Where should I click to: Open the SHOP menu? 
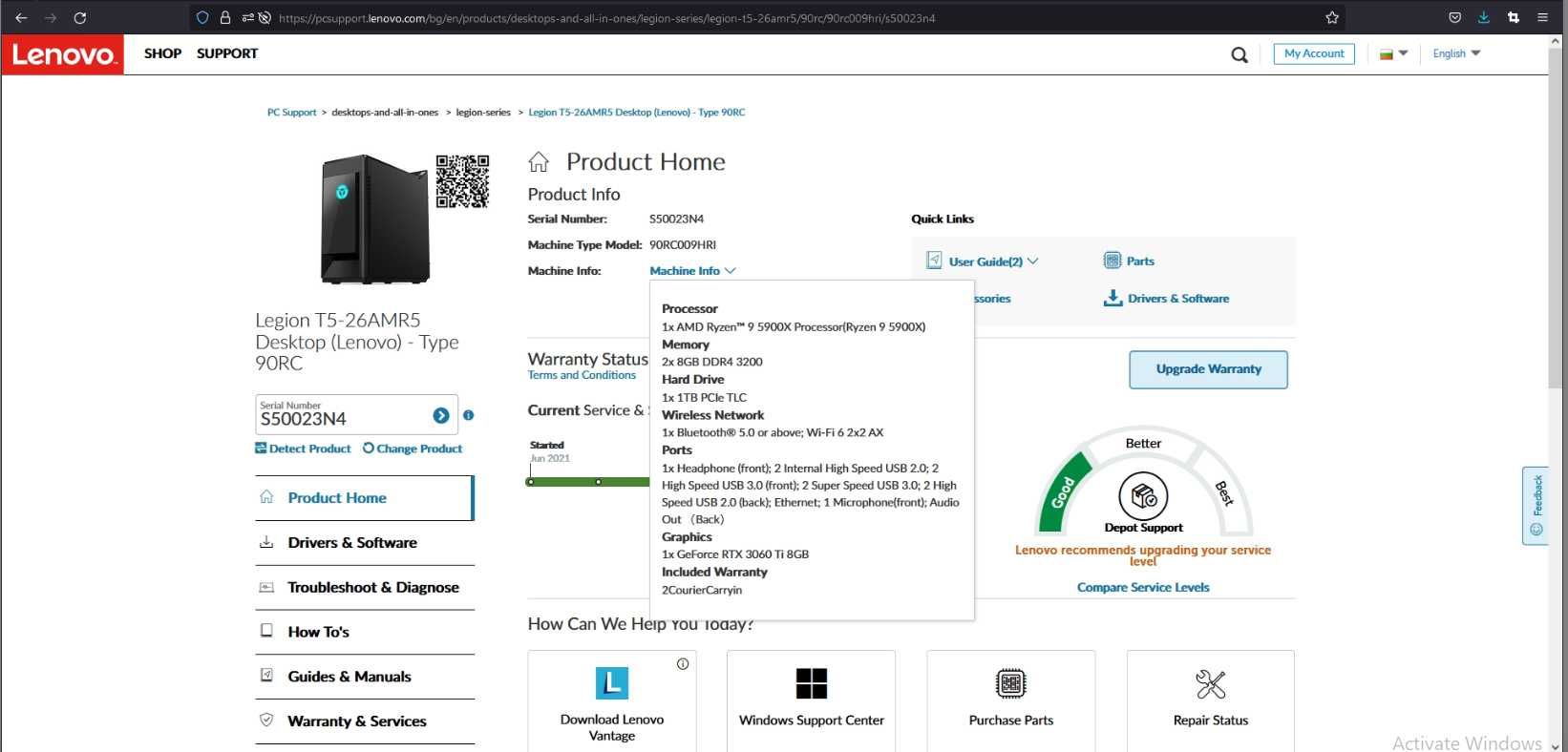162,53
